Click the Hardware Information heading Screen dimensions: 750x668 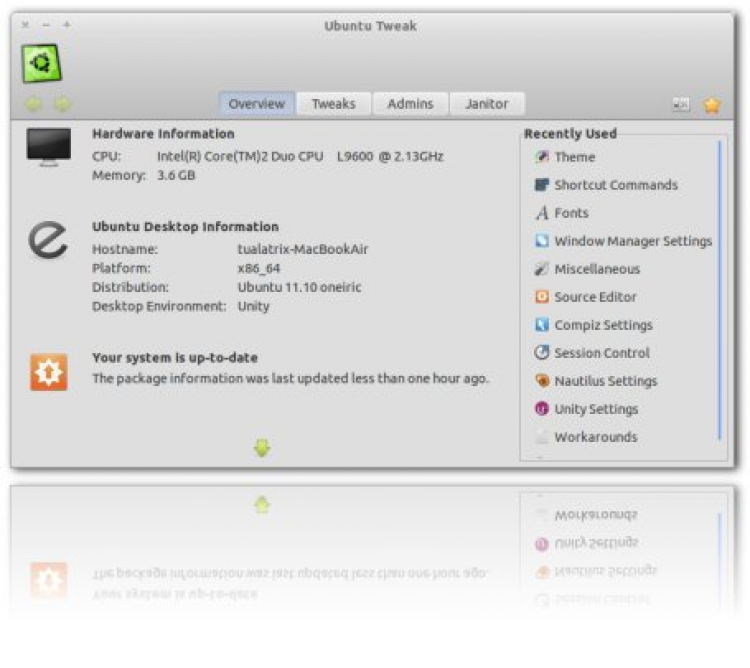(163, 133)
